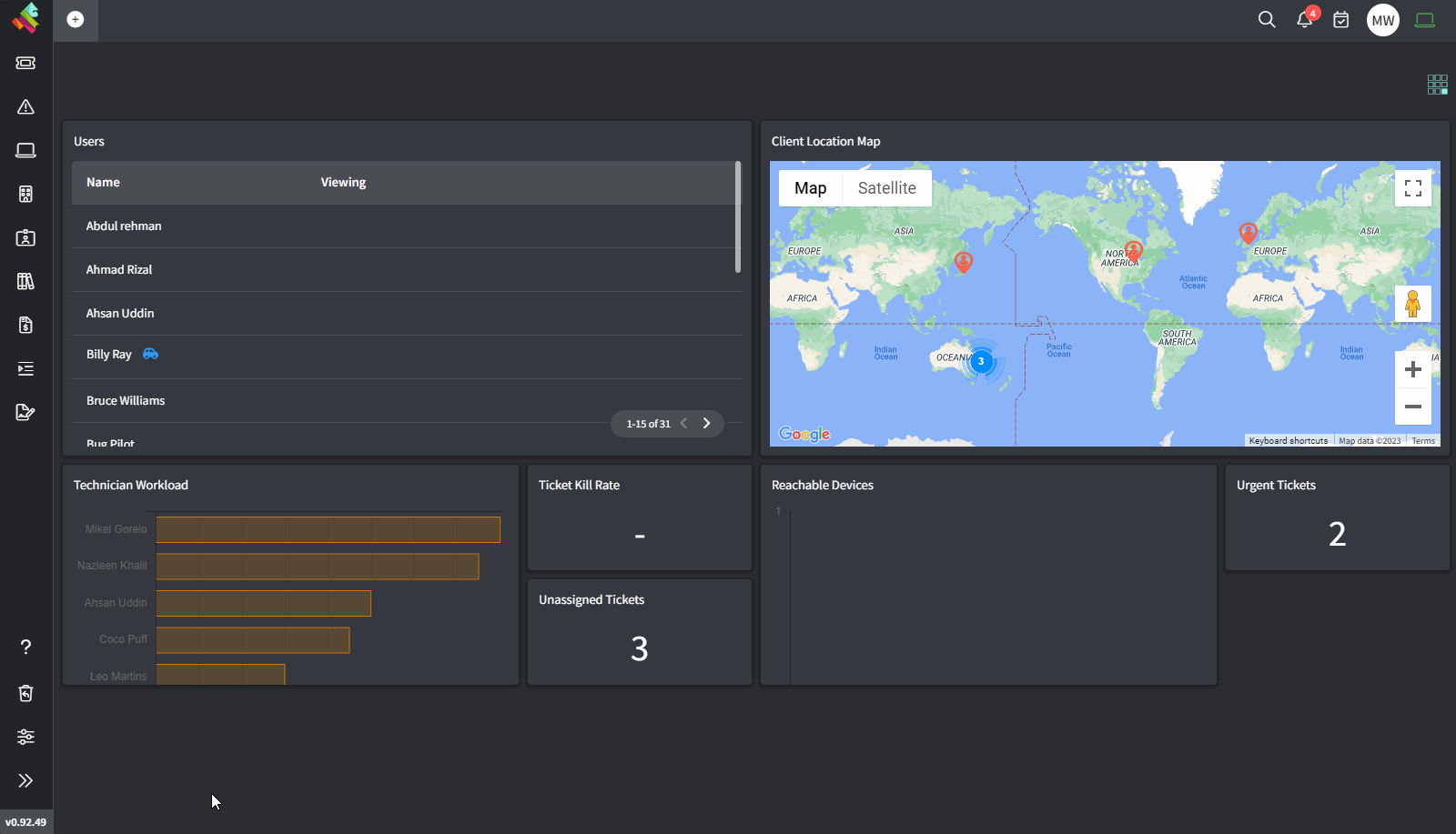This screenshot has width=1456, height=834.
Task: Click Oceania cluster marker with 3
Action: [981, 361]
